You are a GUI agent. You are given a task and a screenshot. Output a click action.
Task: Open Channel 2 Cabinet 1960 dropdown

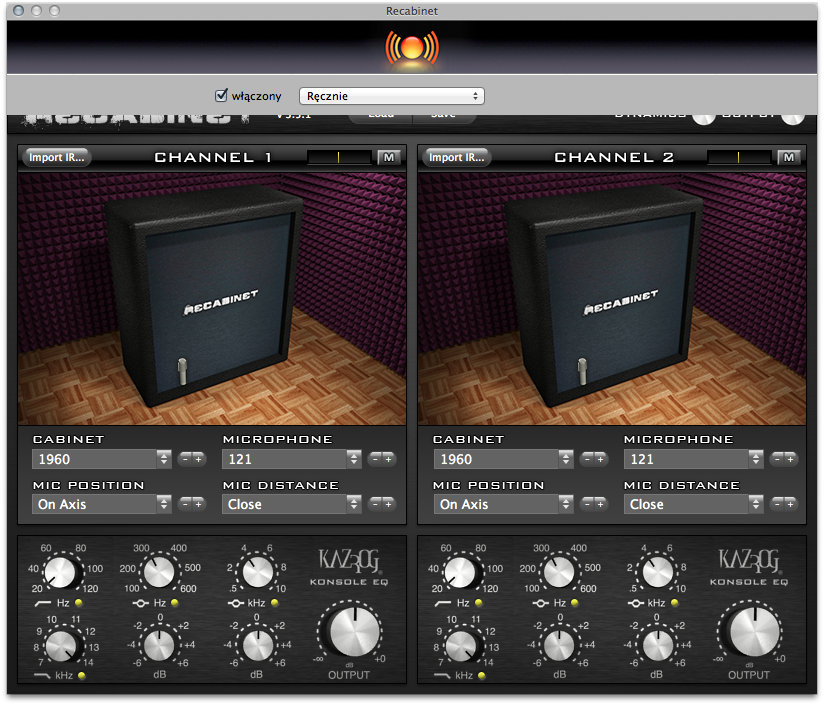tap(503, 459)
